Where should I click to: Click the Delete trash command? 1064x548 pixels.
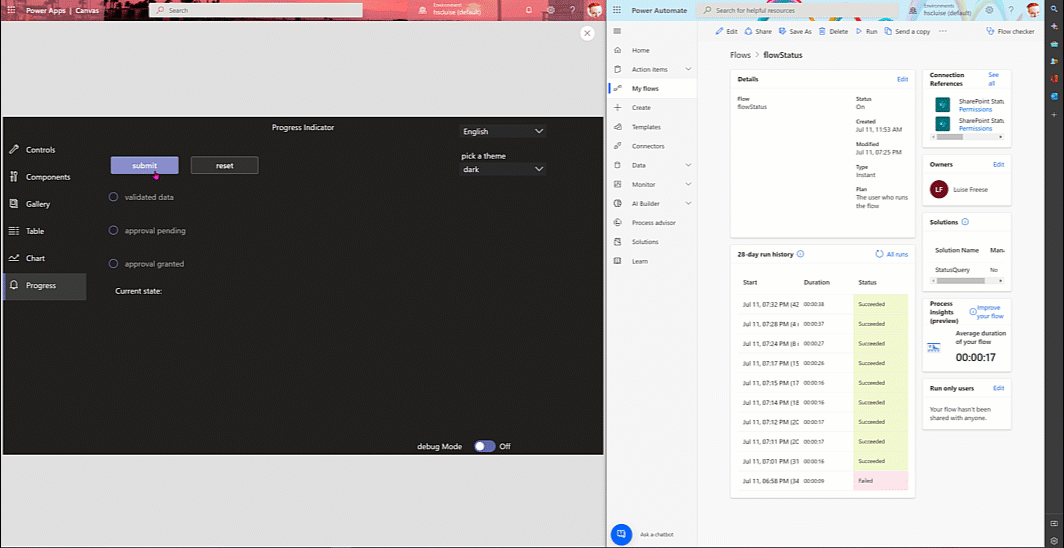[x=833, y=31]
